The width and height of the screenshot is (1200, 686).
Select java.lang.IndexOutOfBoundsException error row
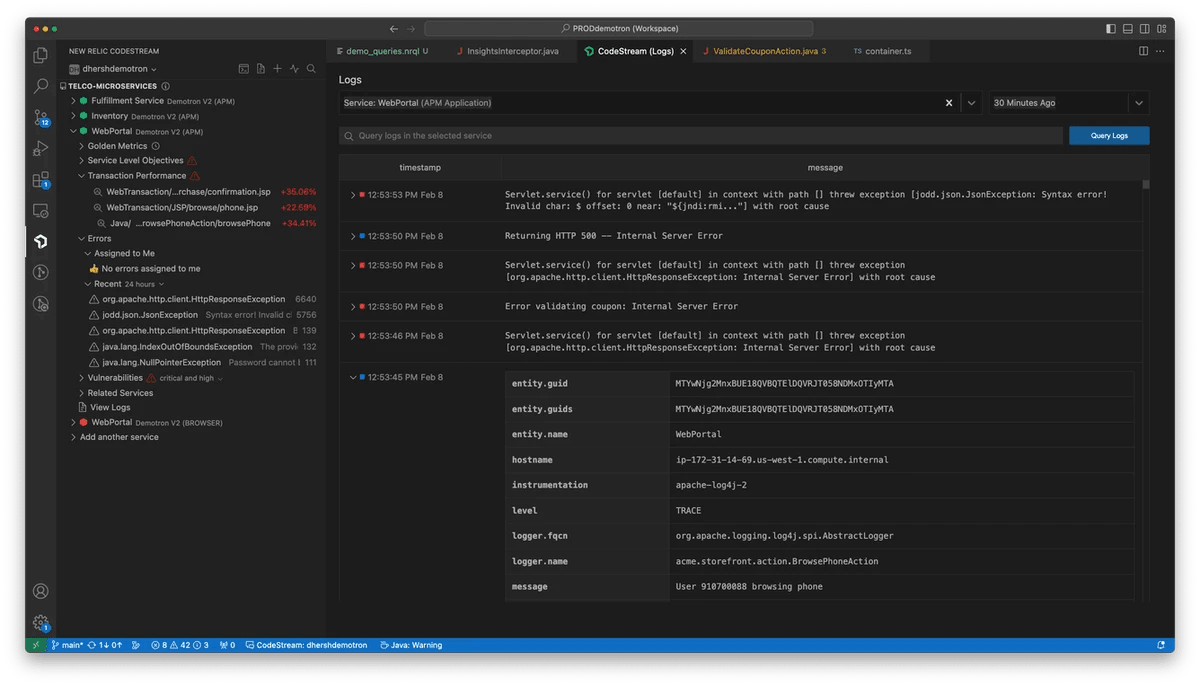203,346
